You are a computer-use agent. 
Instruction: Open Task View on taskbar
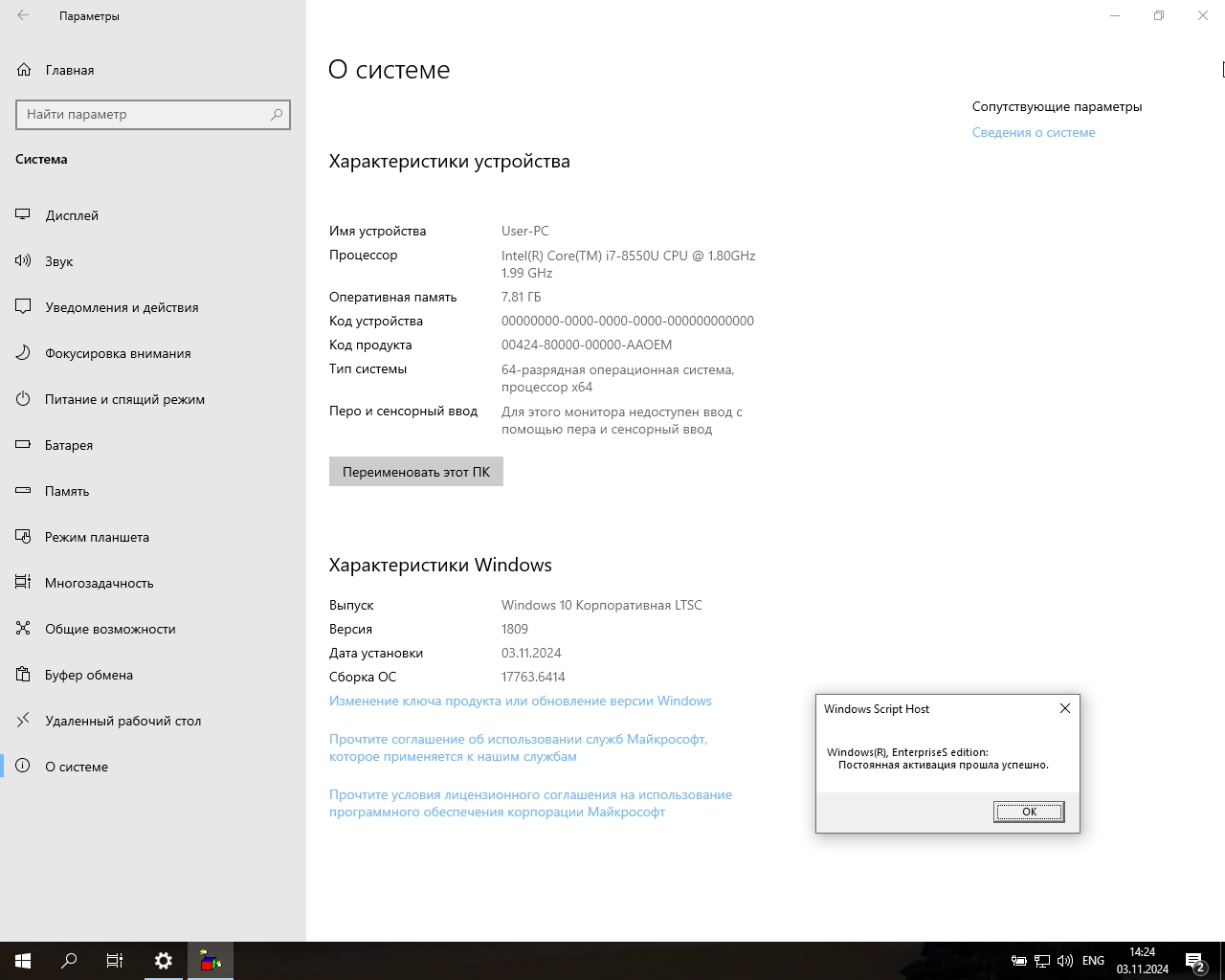[x=115, y=961]
